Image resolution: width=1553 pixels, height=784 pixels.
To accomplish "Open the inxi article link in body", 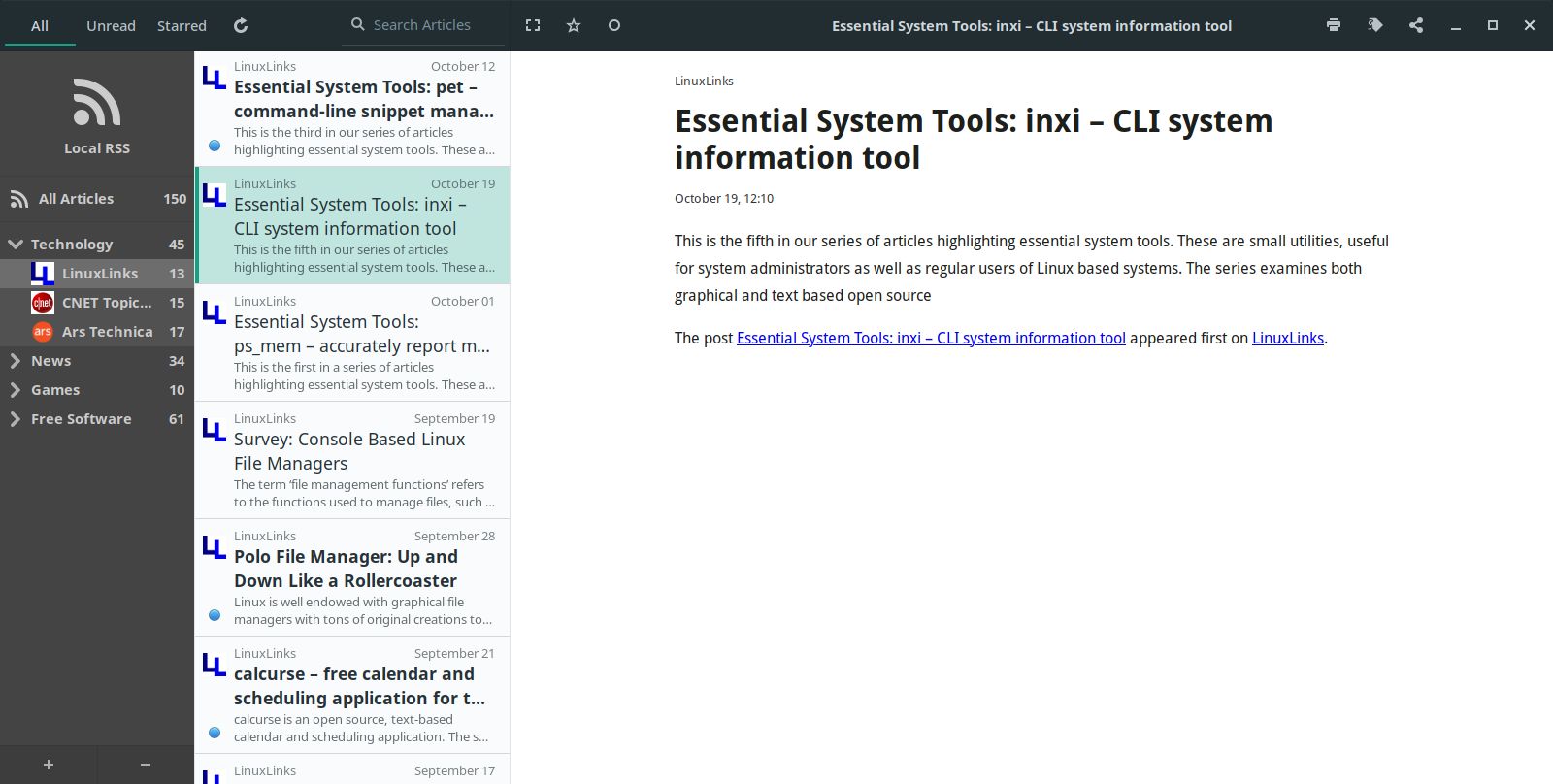I will [931, 338].
